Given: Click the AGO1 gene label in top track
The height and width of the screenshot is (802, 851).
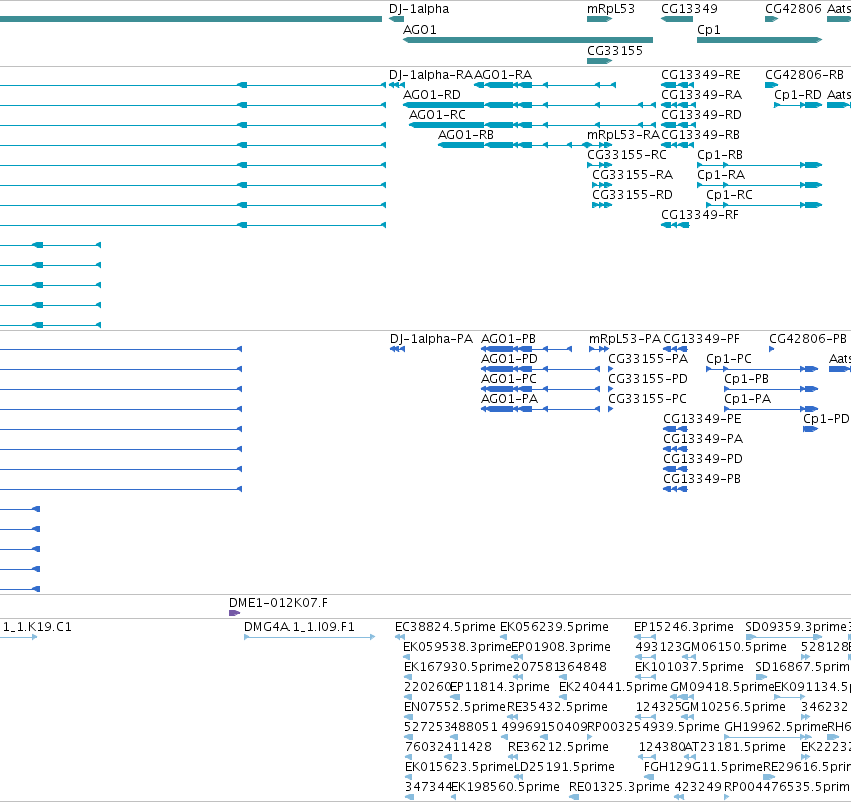Looking at the screenshot, I should coord(420,30).
